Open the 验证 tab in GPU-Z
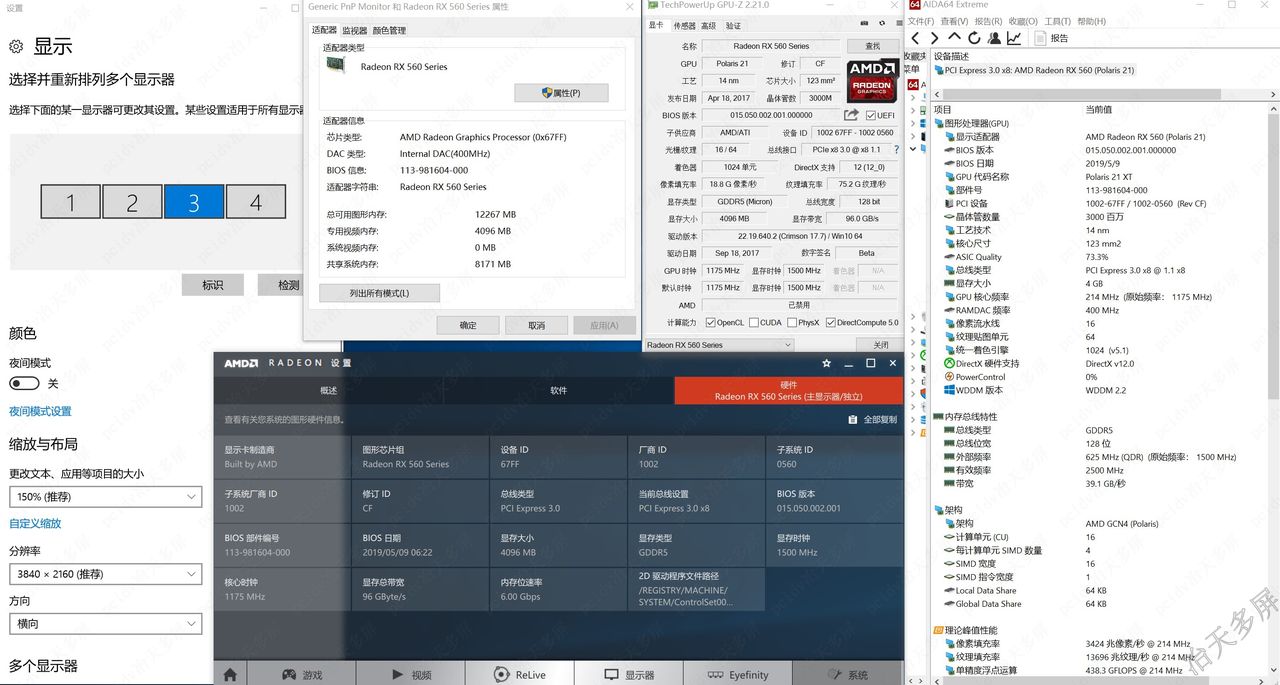Screen dimensions: 1280x685 [733, 26]
